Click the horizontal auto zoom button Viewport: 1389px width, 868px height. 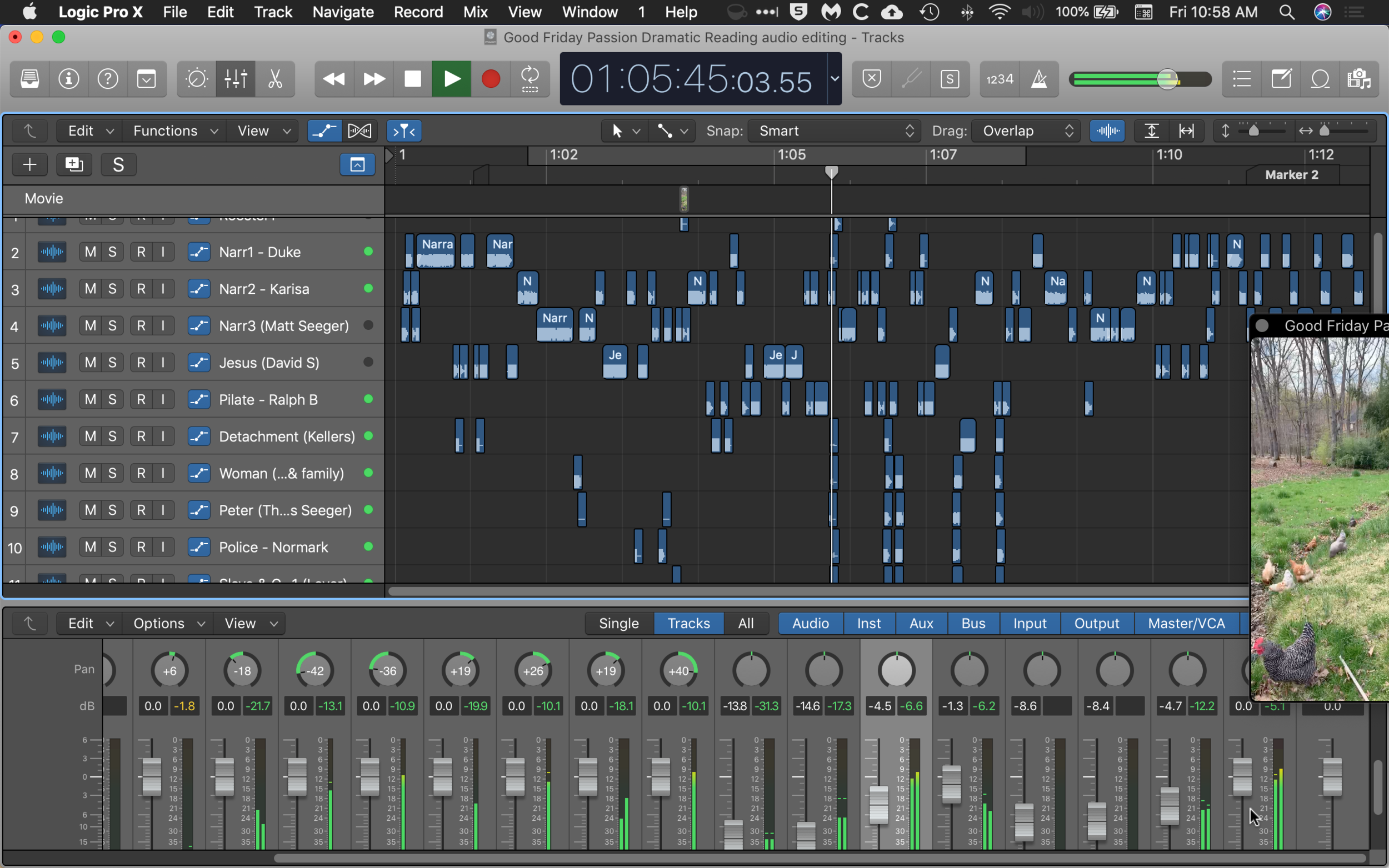tap(1186, 131)
